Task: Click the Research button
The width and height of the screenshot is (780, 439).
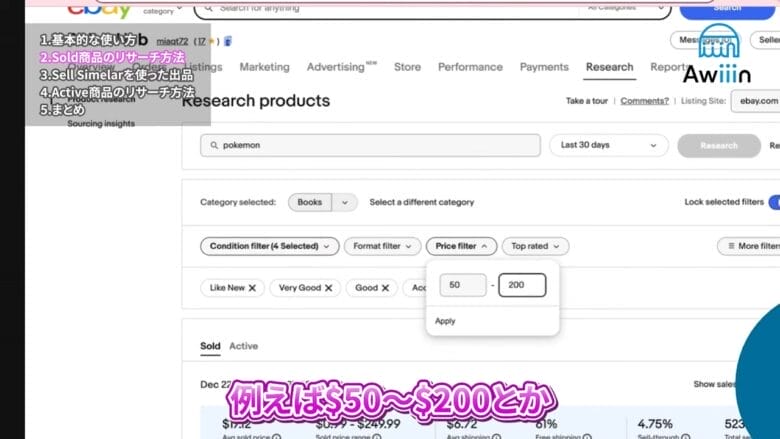Action: coord(719,146)
